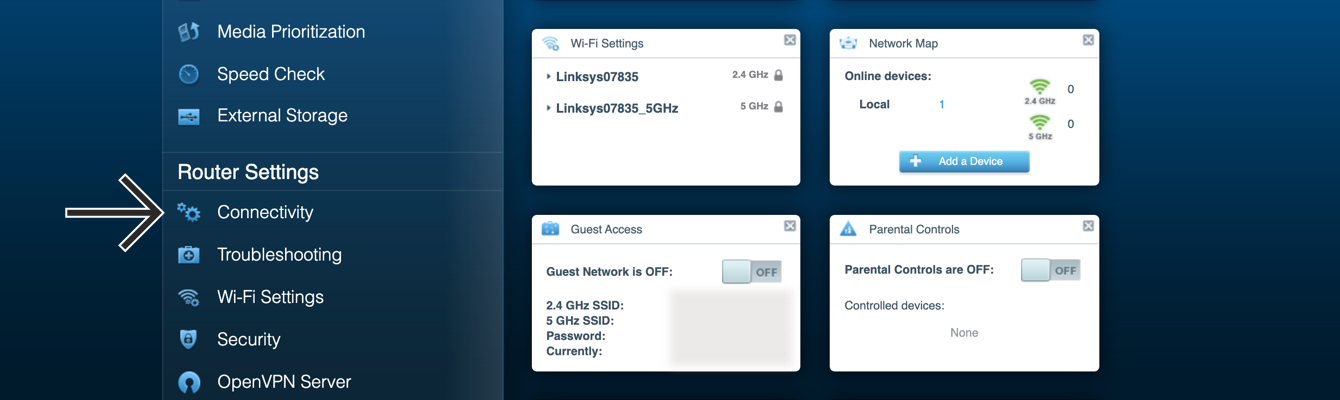Screen dimensions: 1340x400
Task: Close the Guest Access widget
Action: (x=790, y=226)
